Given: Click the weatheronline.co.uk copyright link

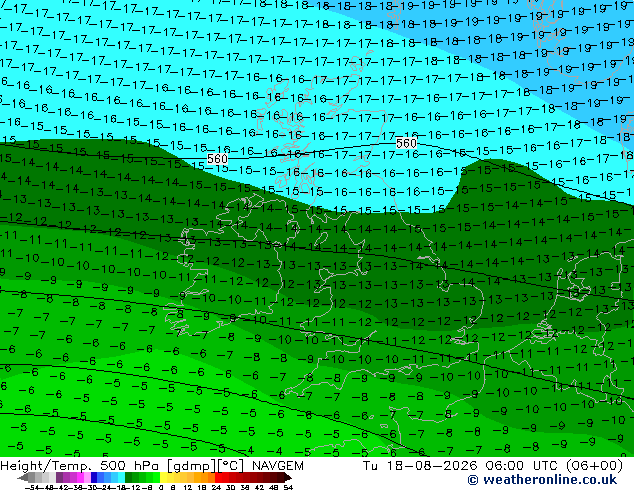Looking at the screenshot, I should click(542, 479).
